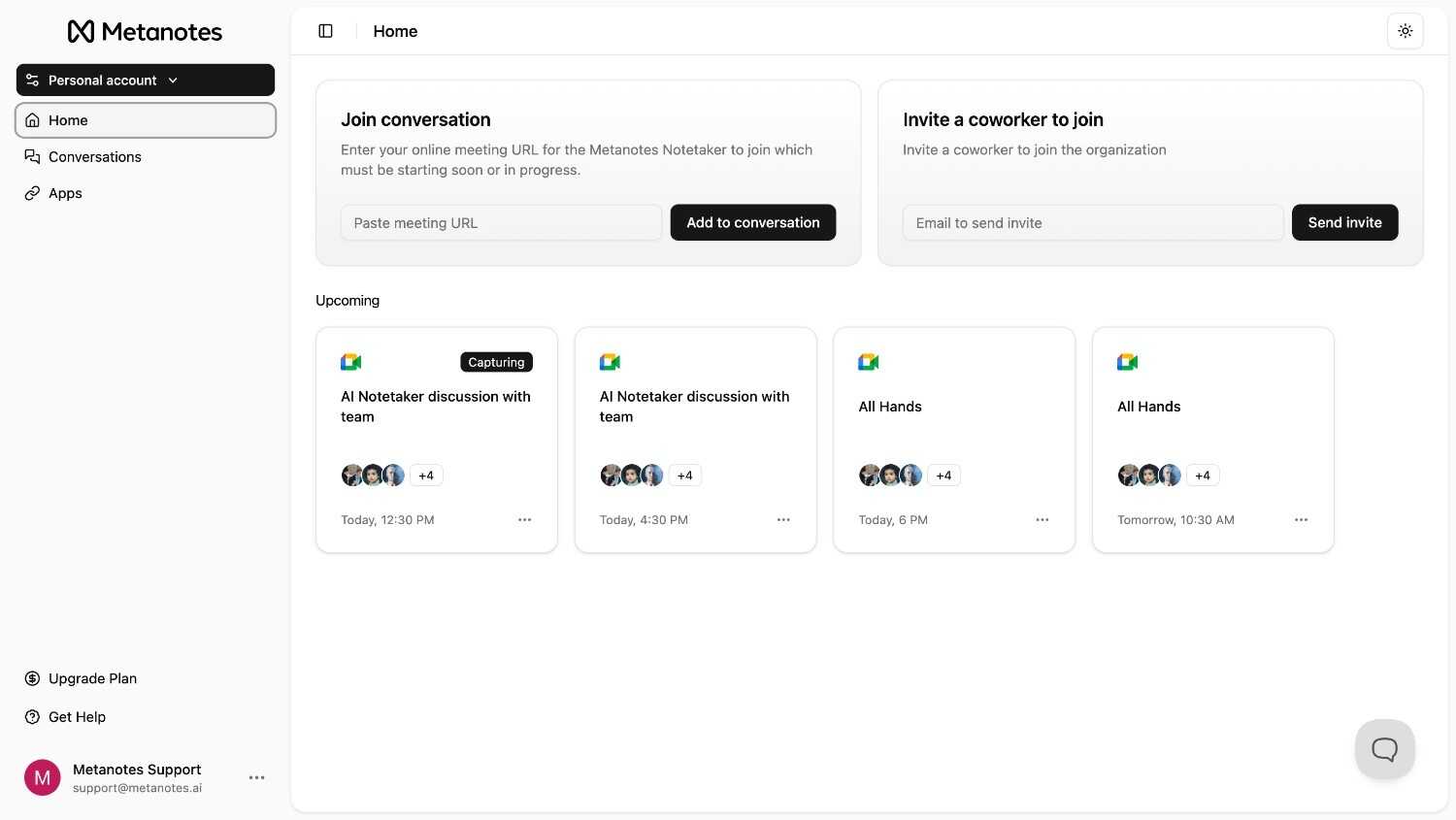The width and height of the screenshot is (1456, 820).
Task: Click the Google Meet icon on All Hands card
Action: click(x=868, y=361)
